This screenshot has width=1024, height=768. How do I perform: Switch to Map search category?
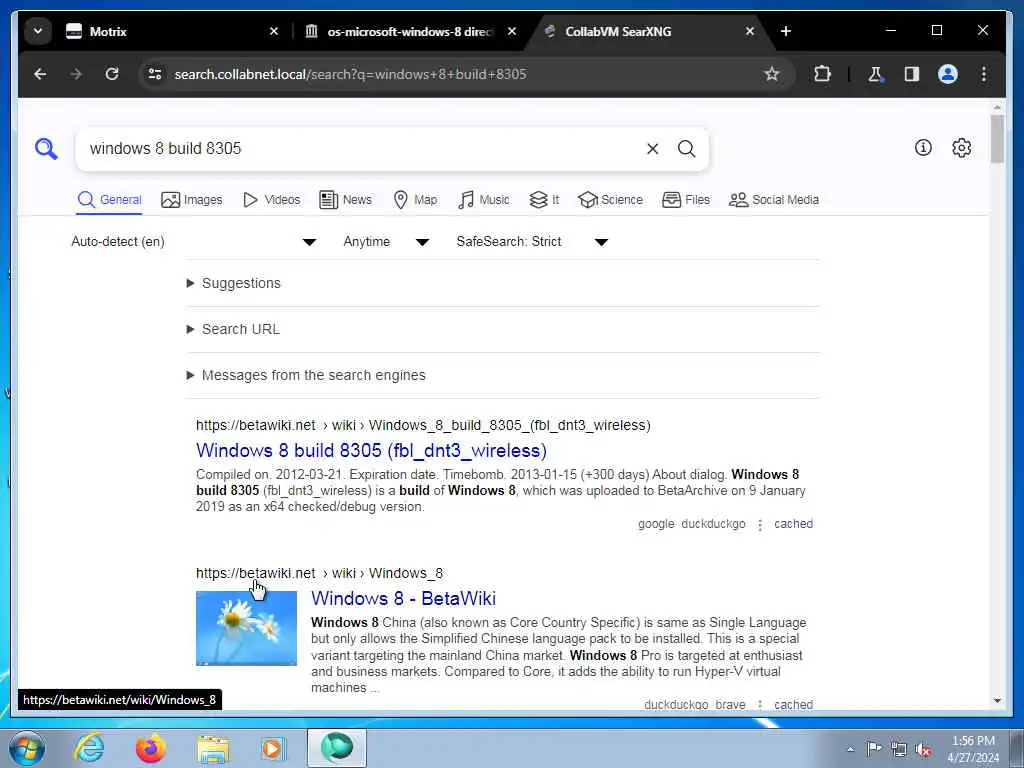point(416,200)
